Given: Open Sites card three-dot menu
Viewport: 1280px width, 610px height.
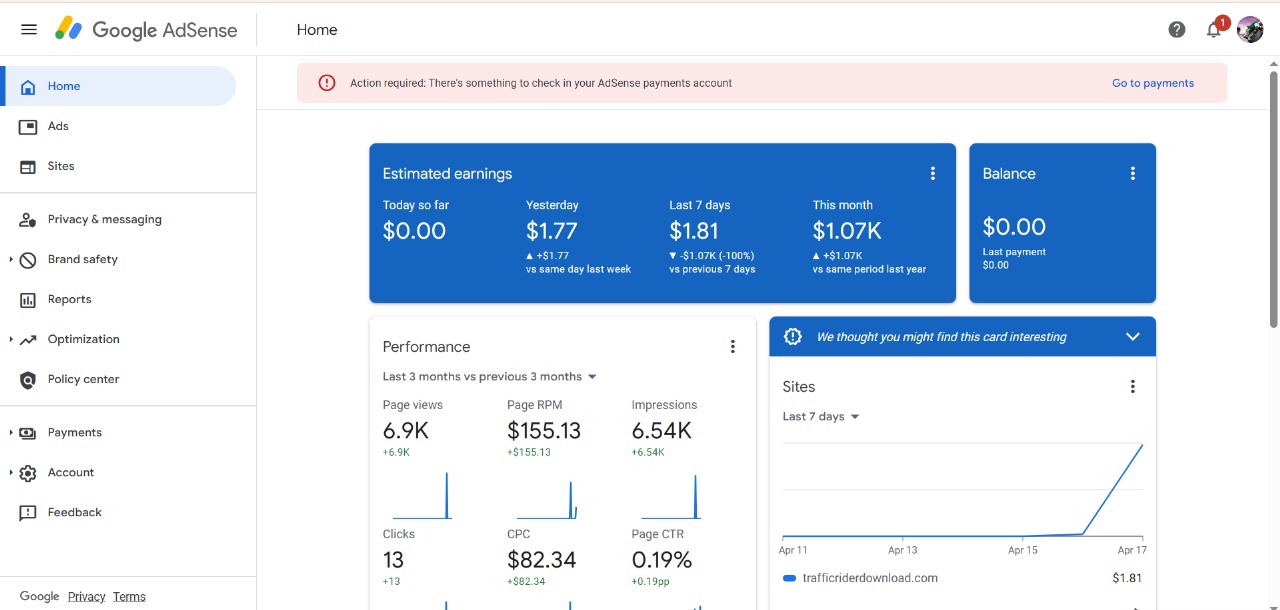Looking at the screenshot, I should click(1133, 387).
